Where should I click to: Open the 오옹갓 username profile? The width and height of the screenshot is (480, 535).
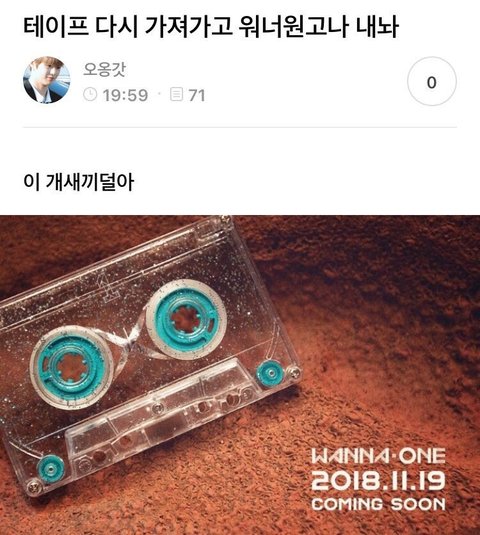104,69
